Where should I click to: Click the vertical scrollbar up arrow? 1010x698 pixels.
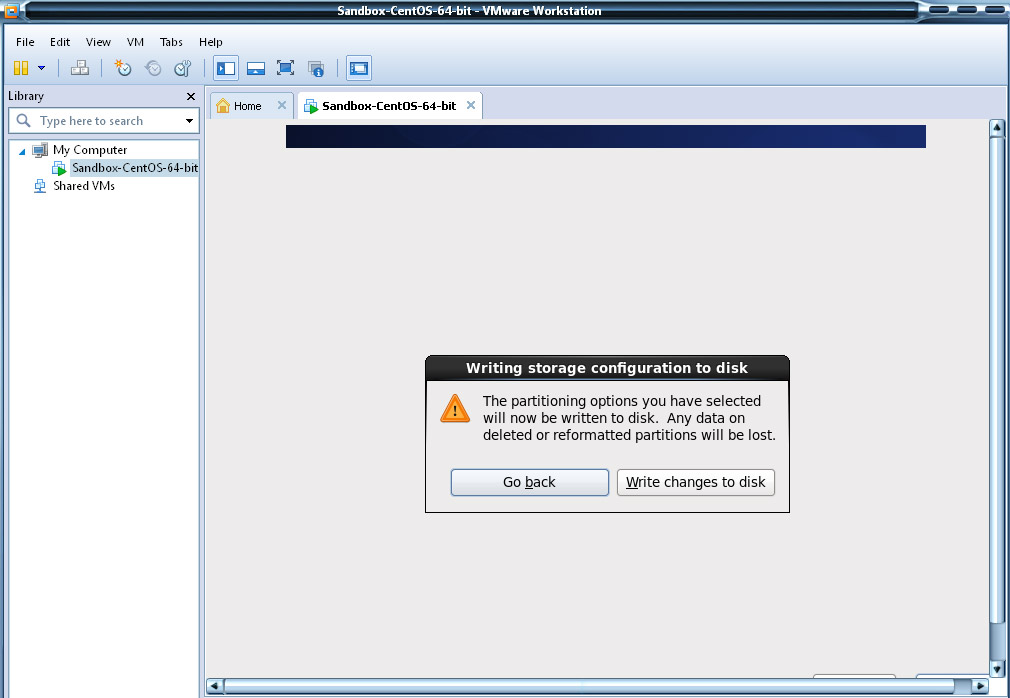tap(996, 127)
